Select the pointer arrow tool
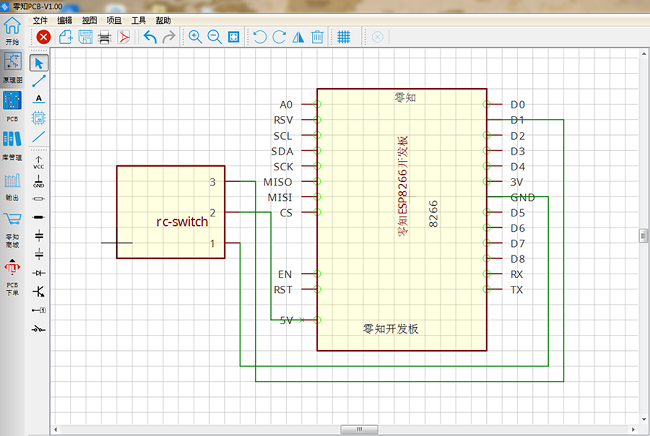 39,63
